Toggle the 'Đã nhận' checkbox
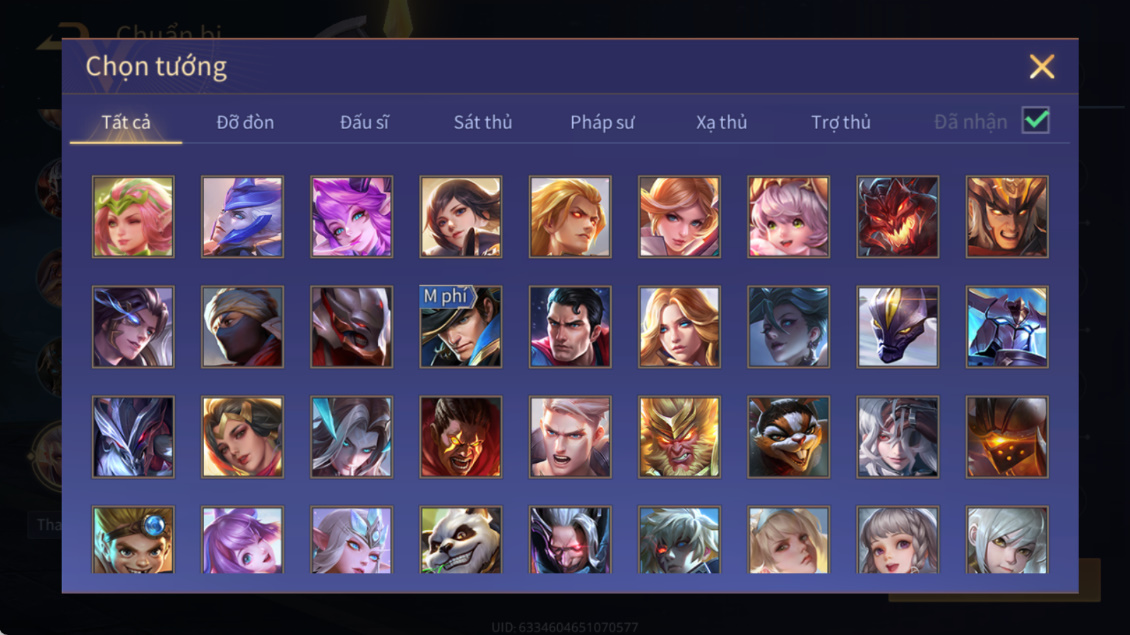 tap(1036, 120)
